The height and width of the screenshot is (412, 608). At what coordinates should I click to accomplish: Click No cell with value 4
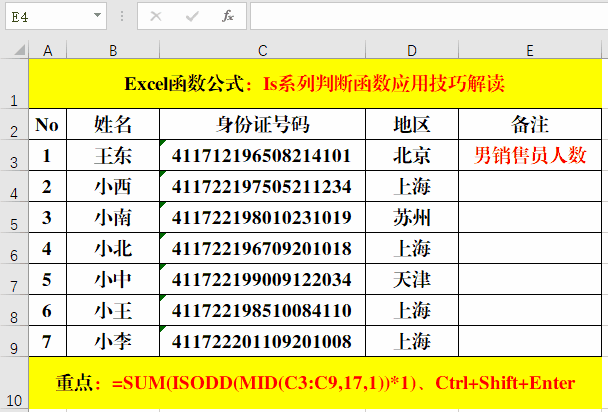(48, 248)
